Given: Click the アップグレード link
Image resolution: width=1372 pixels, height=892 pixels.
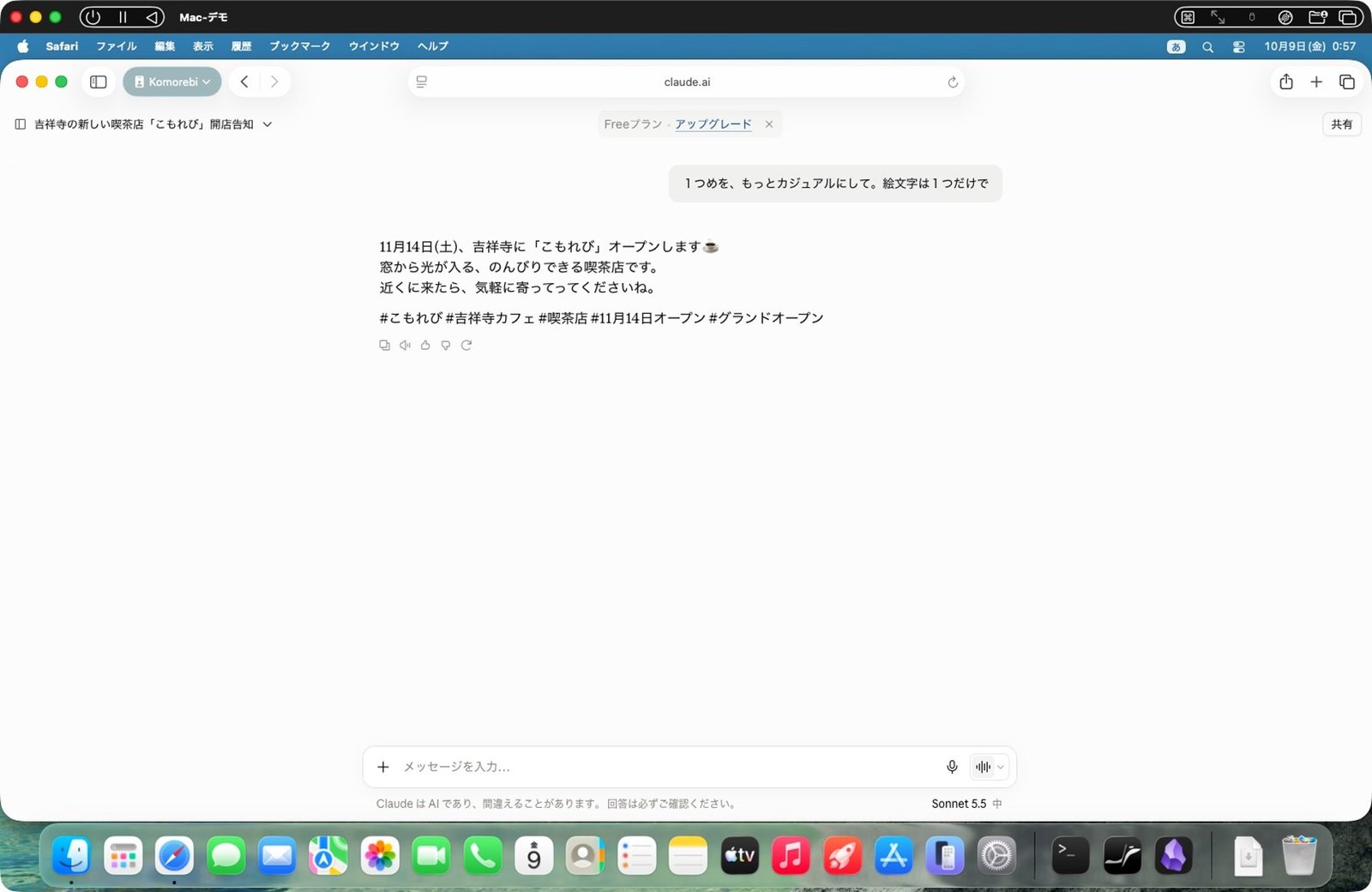Looking at the screenshot, I should coord(713,124).
